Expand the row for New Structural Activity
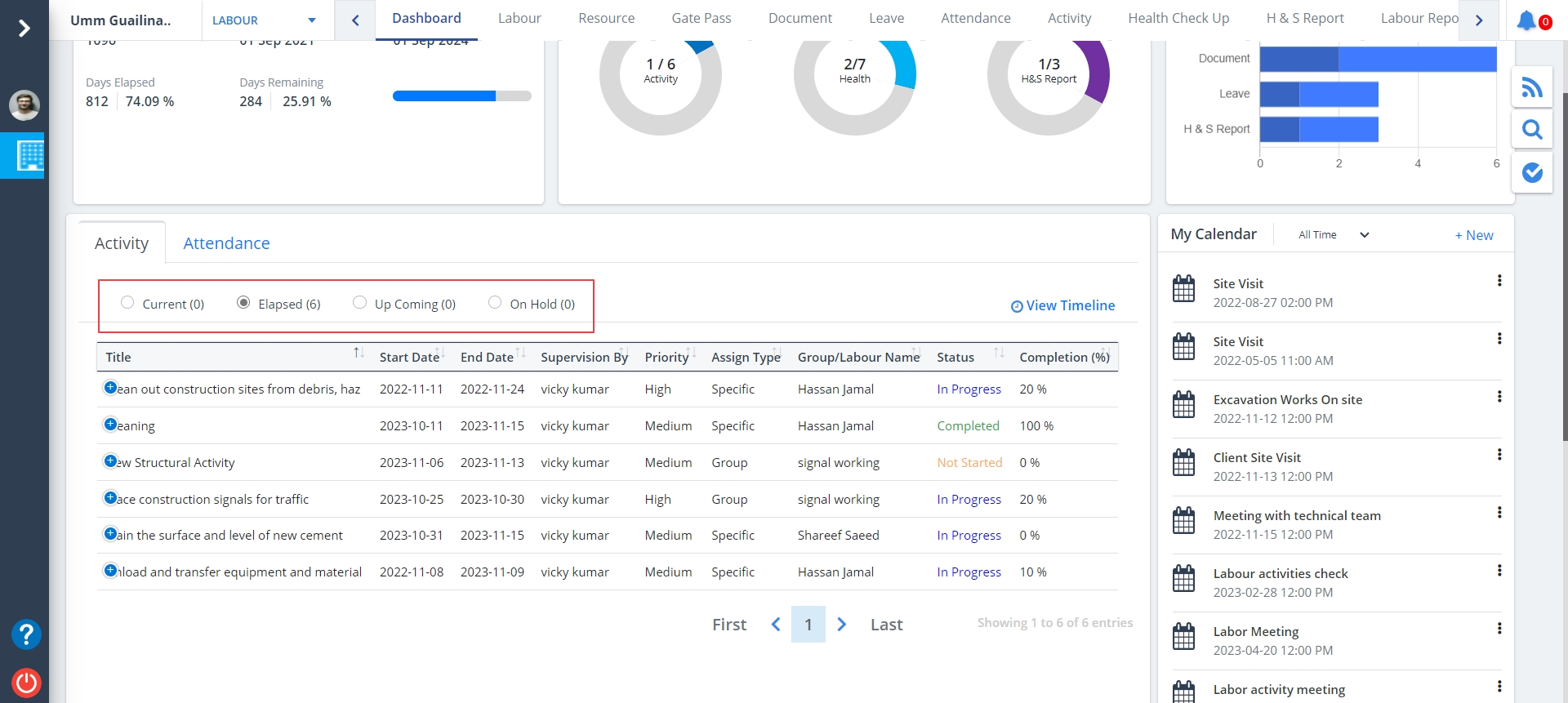The image size is (1568, 703). coord(110,461)
